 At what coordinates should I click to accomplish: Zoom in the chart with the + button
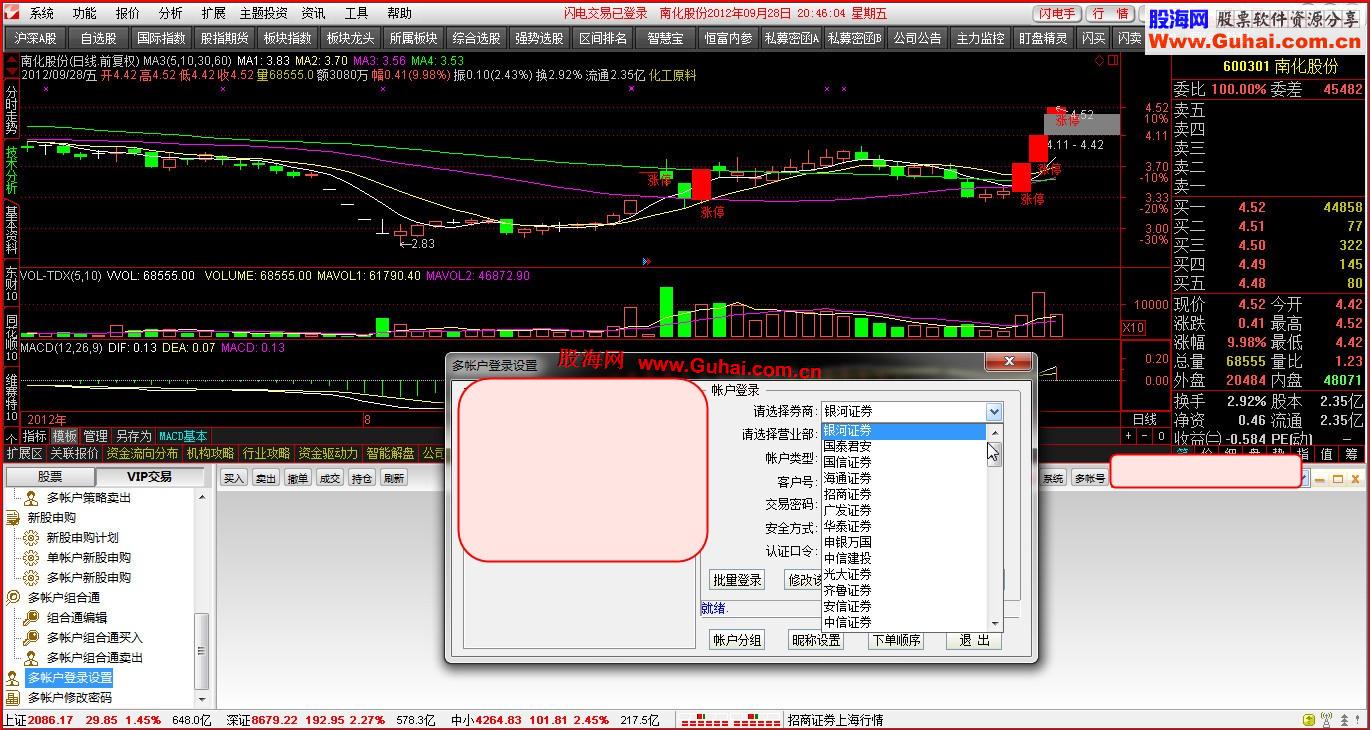click(x=1129, y=436)
